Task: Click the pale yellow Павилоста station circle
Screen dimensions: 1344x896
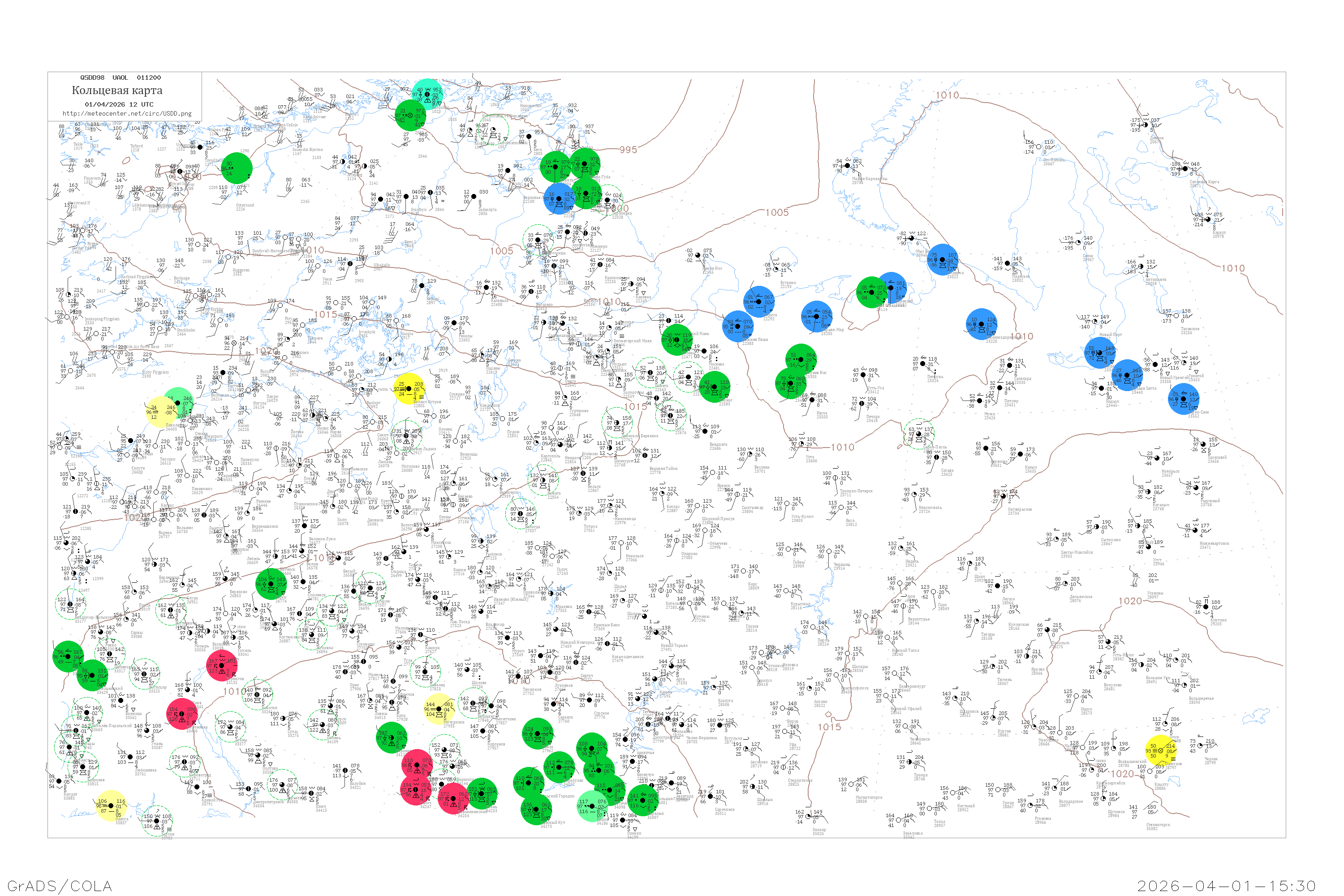Action: [x=160, y=411]
